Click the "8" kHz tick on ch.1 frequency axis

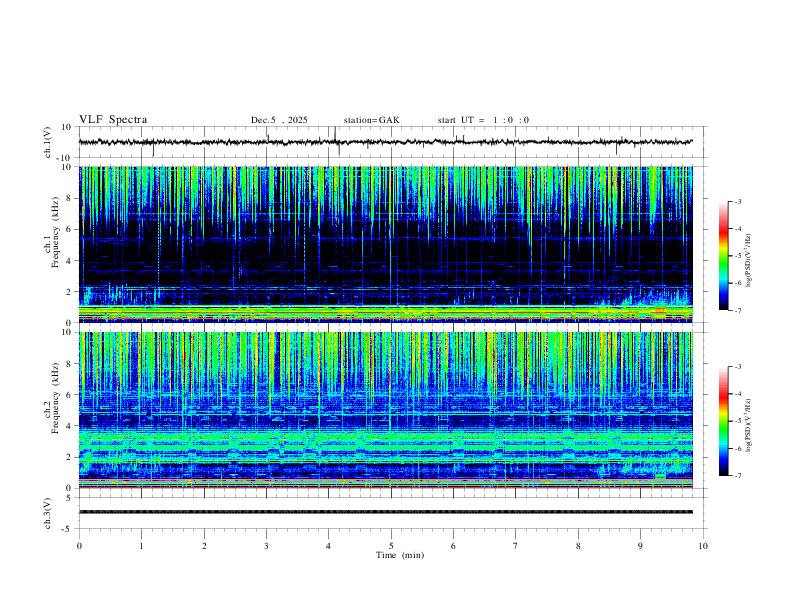69,198
